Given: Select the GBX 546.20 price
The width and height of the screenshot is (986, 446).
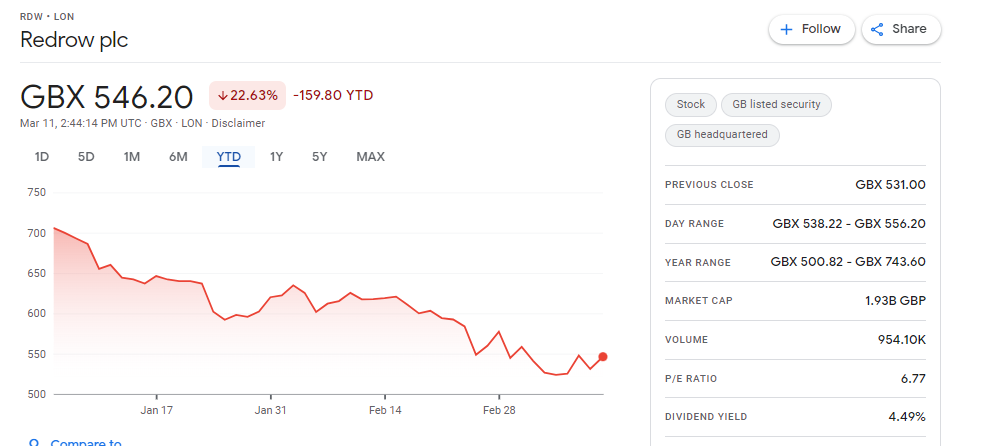Looking at the screenshot, I should coord(106,97).
